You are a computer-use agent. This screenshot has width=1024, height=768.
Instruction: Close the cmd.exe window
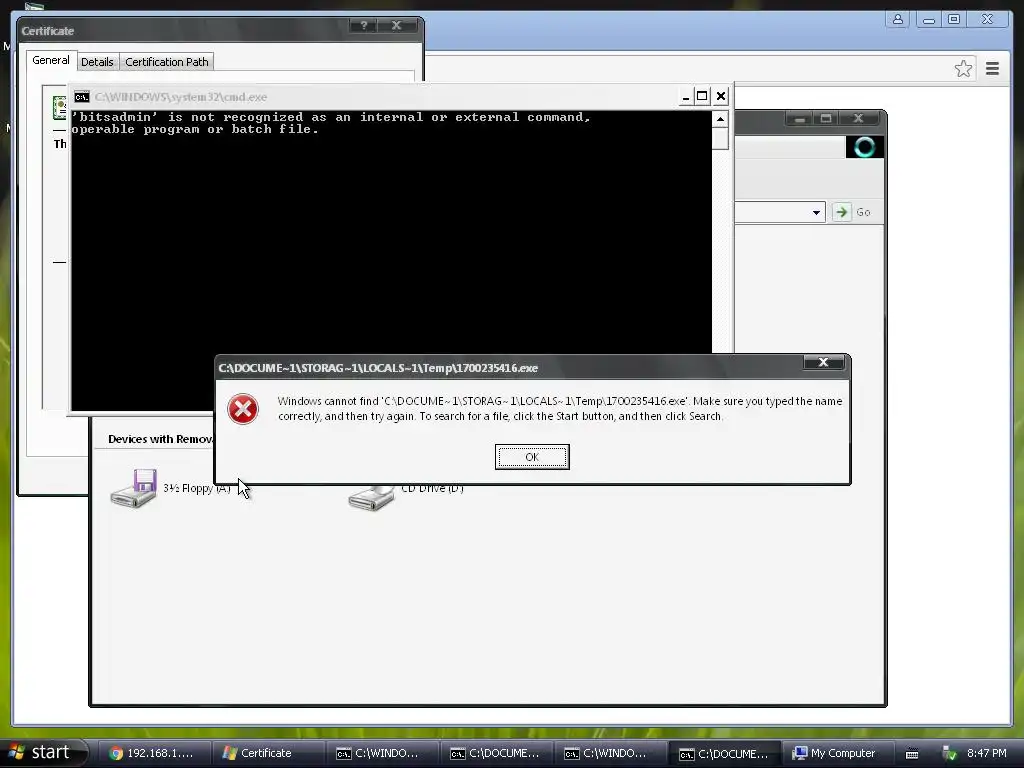tap(720, 97)
